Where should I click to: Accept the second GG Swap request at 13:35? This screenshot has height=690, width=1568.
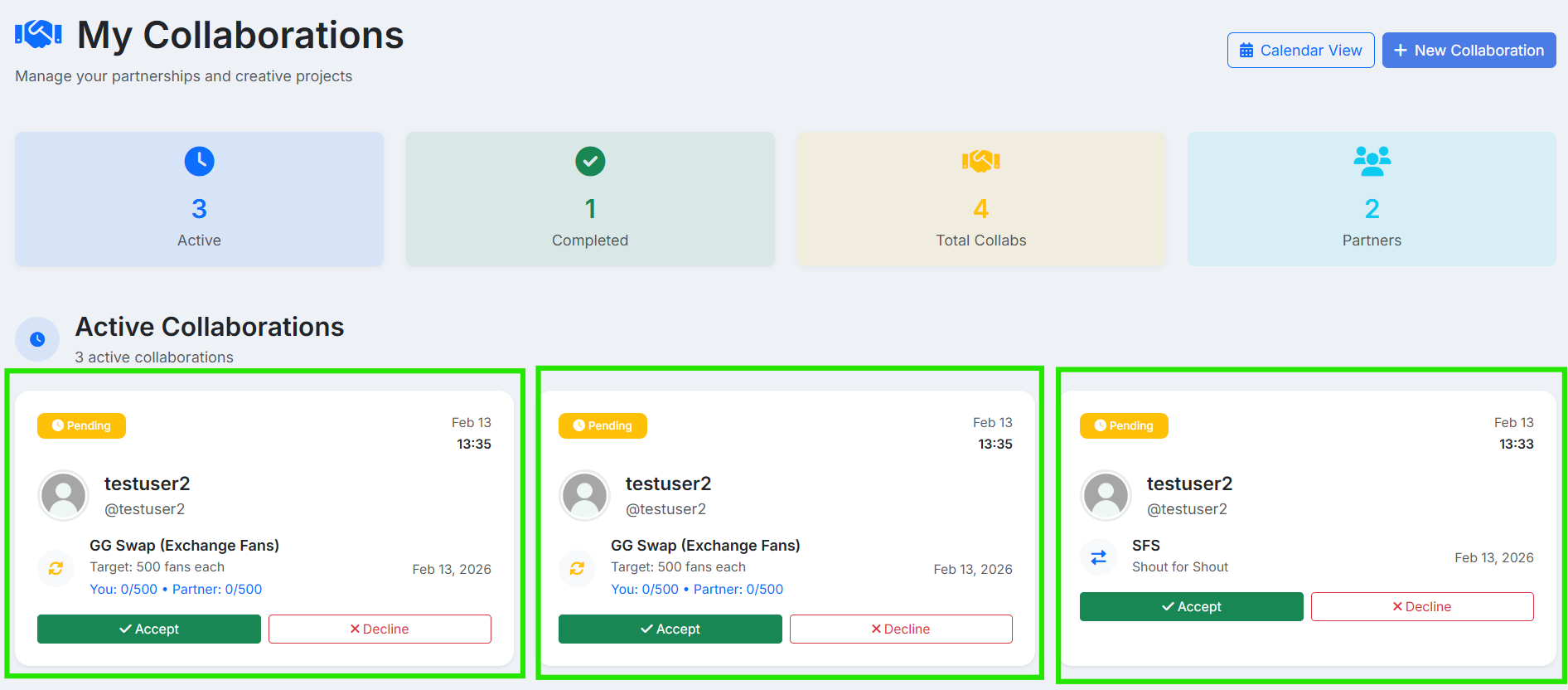coord(670,629)
